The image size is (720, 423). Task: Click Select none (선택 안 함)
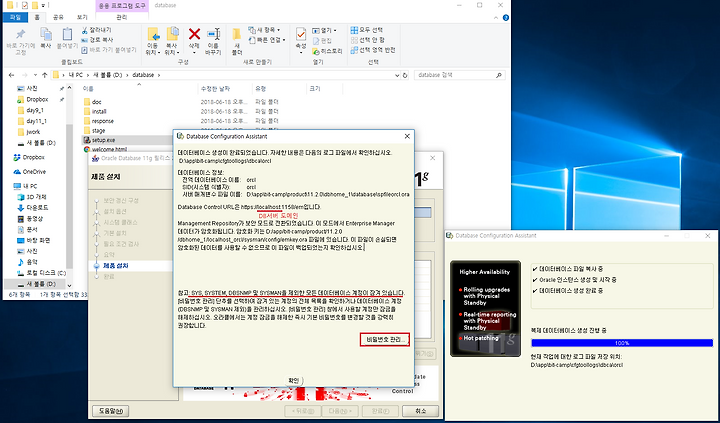tap(367, 40)
